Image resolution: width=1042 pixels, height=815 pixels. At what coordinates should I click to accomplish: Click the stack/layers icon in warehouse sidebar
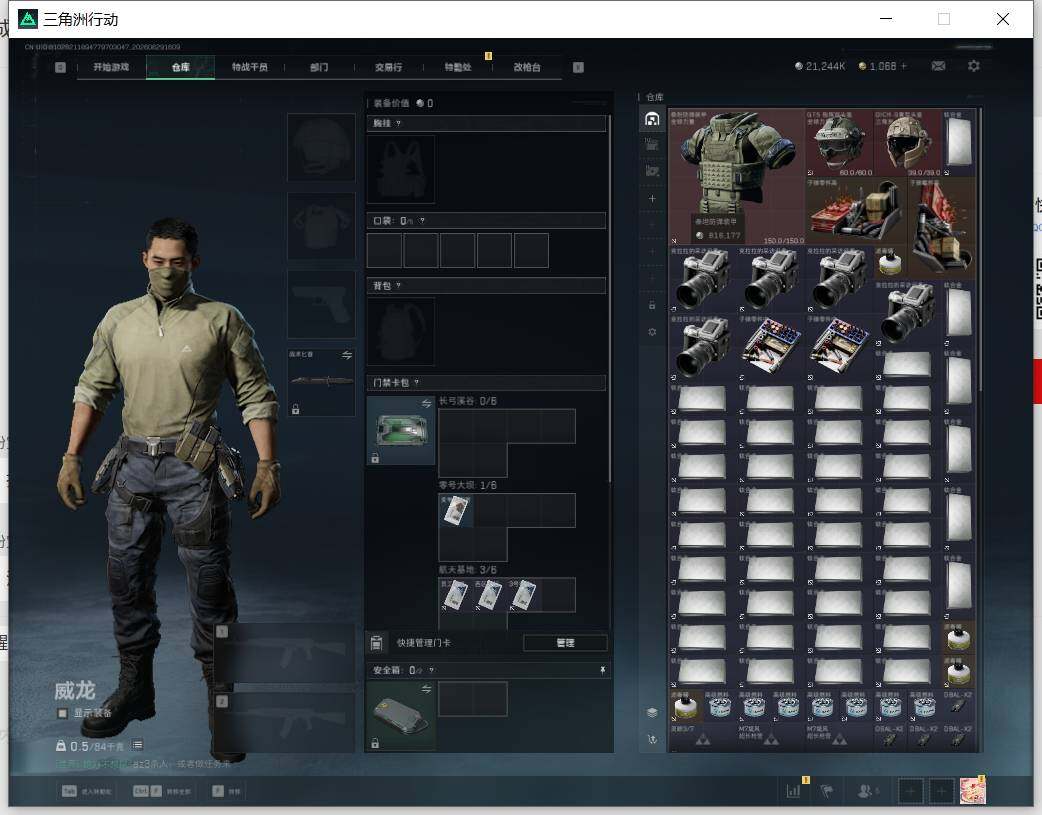tap(652, 713)
